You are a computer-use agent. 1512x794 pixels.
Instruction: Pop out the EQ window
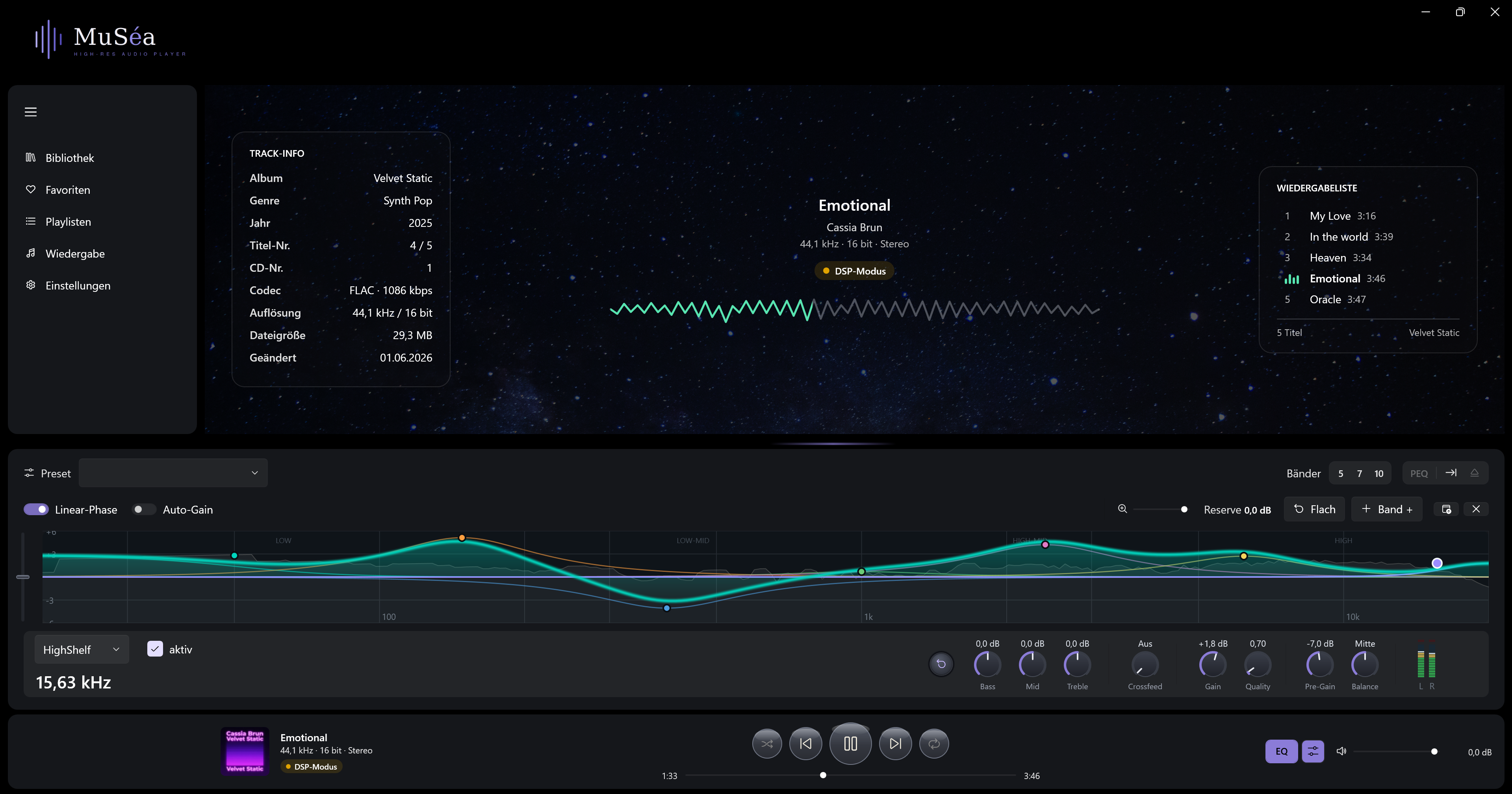pos(1446,509)
